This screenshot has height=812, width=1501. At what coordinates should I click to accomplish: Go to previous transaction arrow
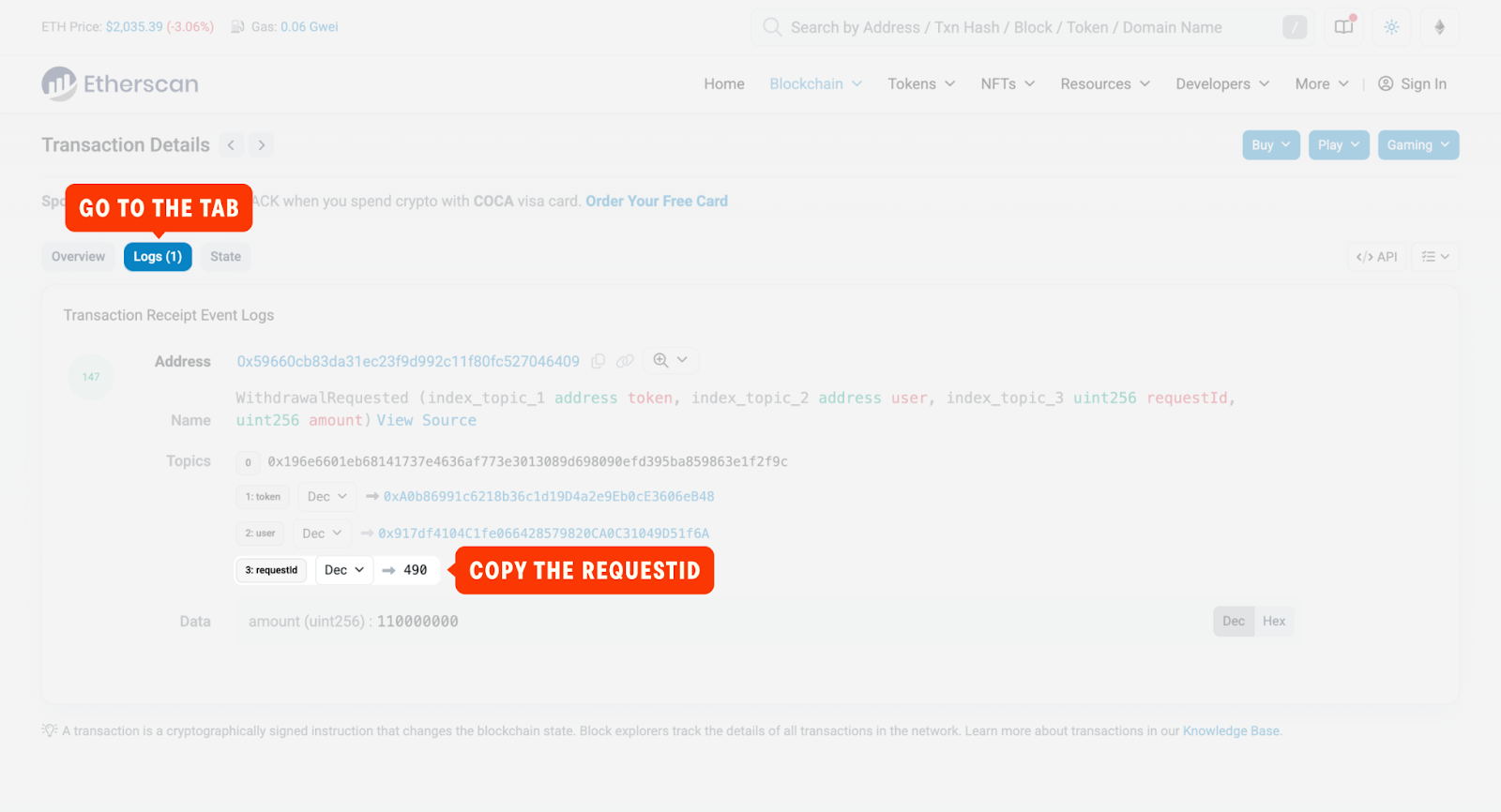pos(231,145)
